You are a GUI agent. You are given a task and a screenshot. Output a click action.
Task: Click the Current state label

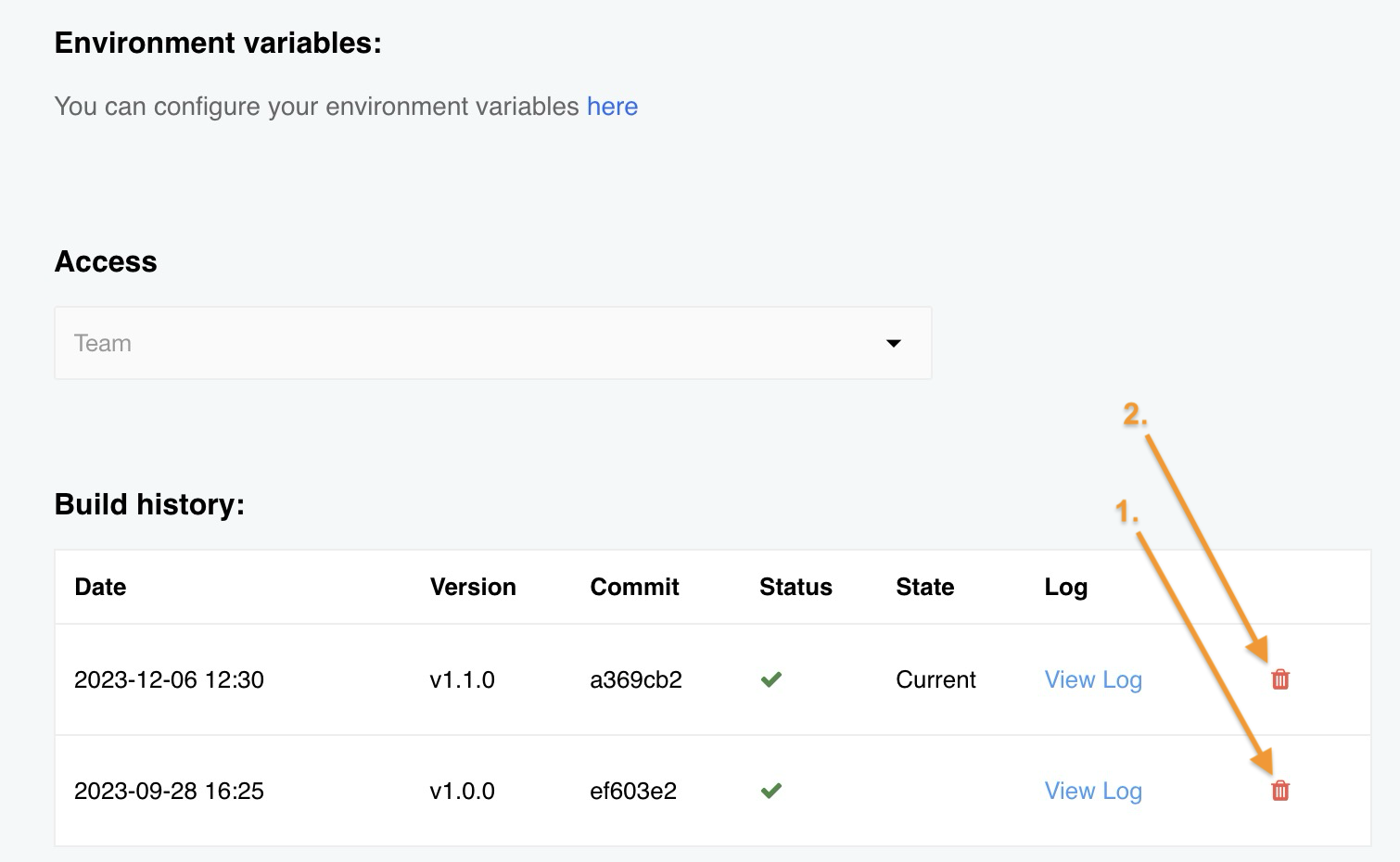click(x=935, y=679)
